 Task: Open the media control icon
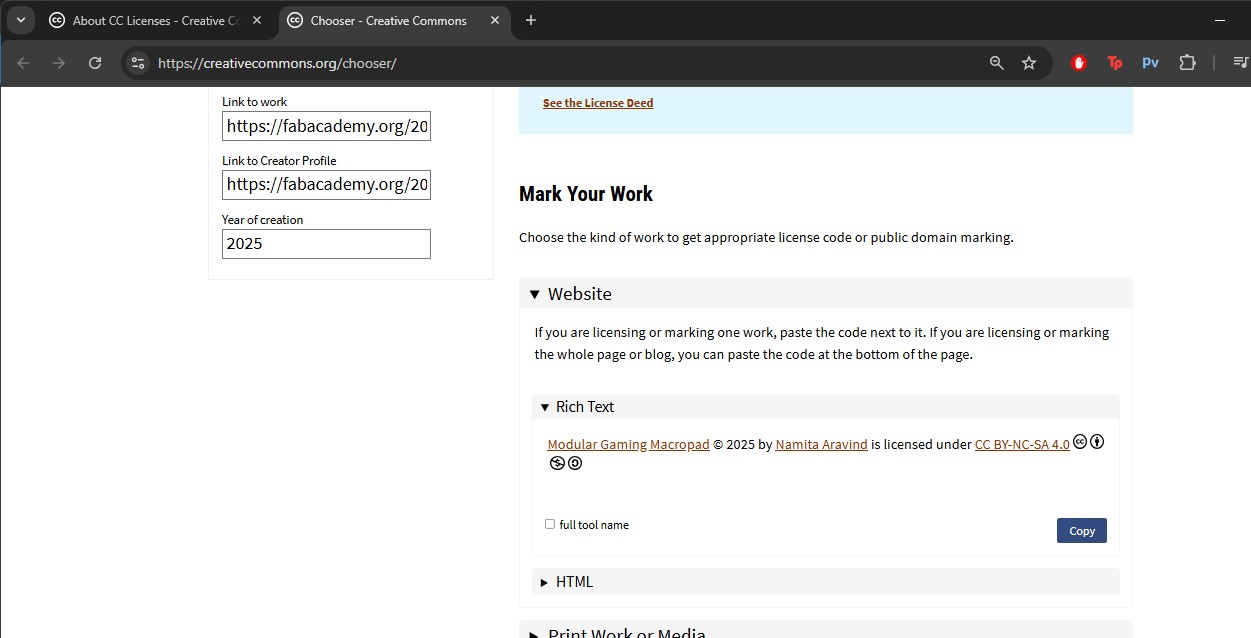pyautogui.click(x=1241, y=63)
